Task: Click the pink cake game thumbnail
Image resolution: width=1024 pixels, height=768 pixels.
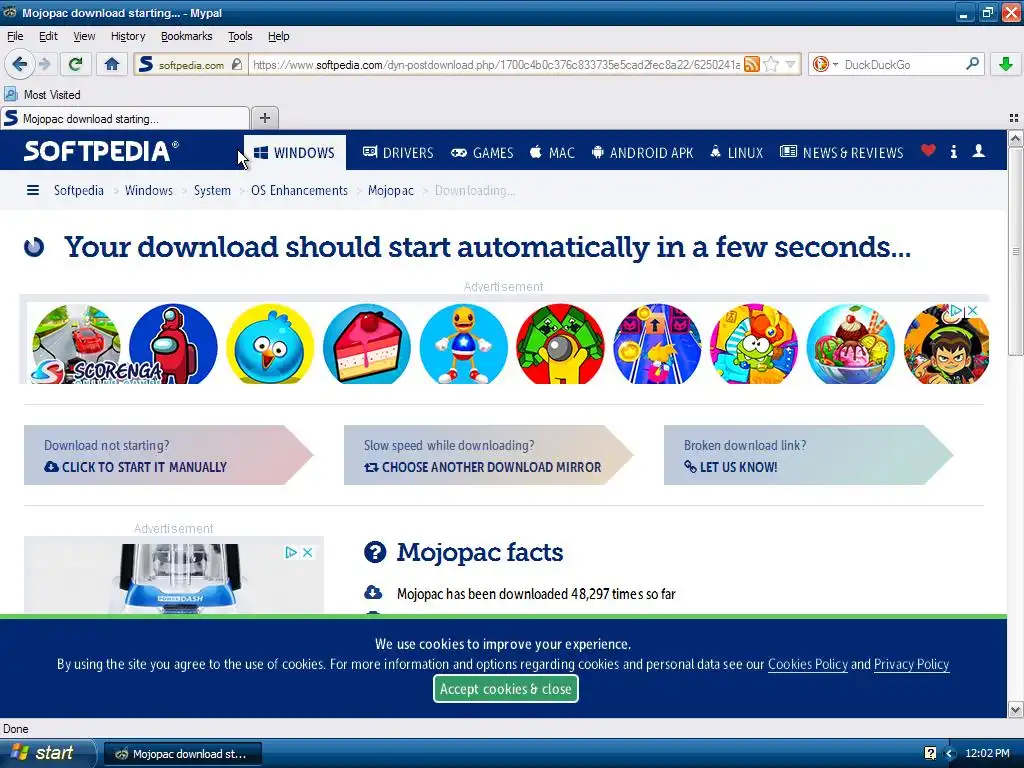Action: [x=366, y=344]
